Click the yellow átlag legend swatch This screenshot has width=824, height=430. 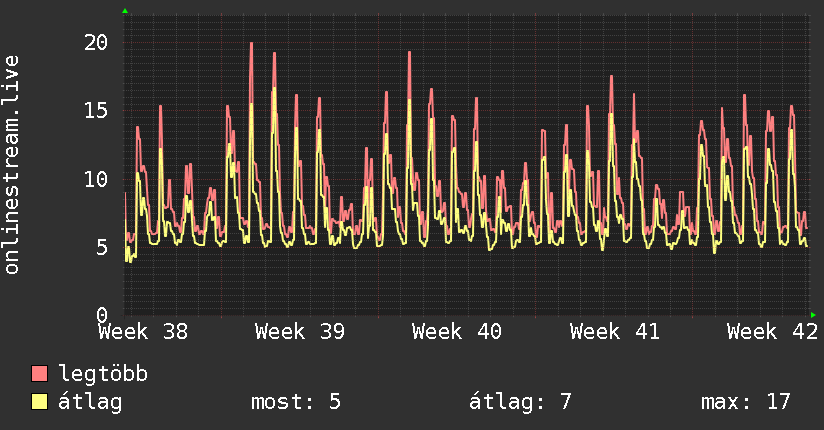pos(39,402)
